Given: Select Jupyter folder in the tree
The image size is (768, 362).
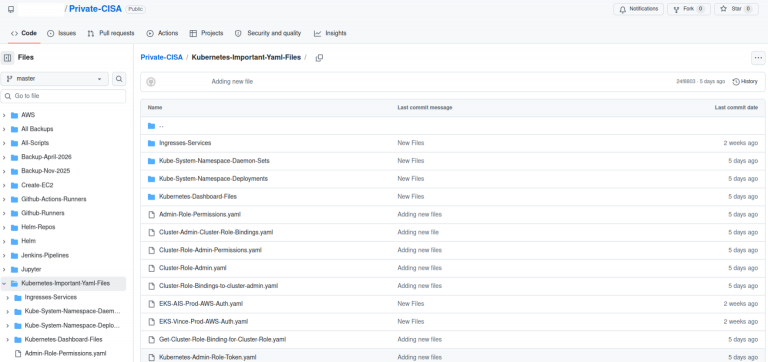Looking at the screenshot, I should click(31, 269).
